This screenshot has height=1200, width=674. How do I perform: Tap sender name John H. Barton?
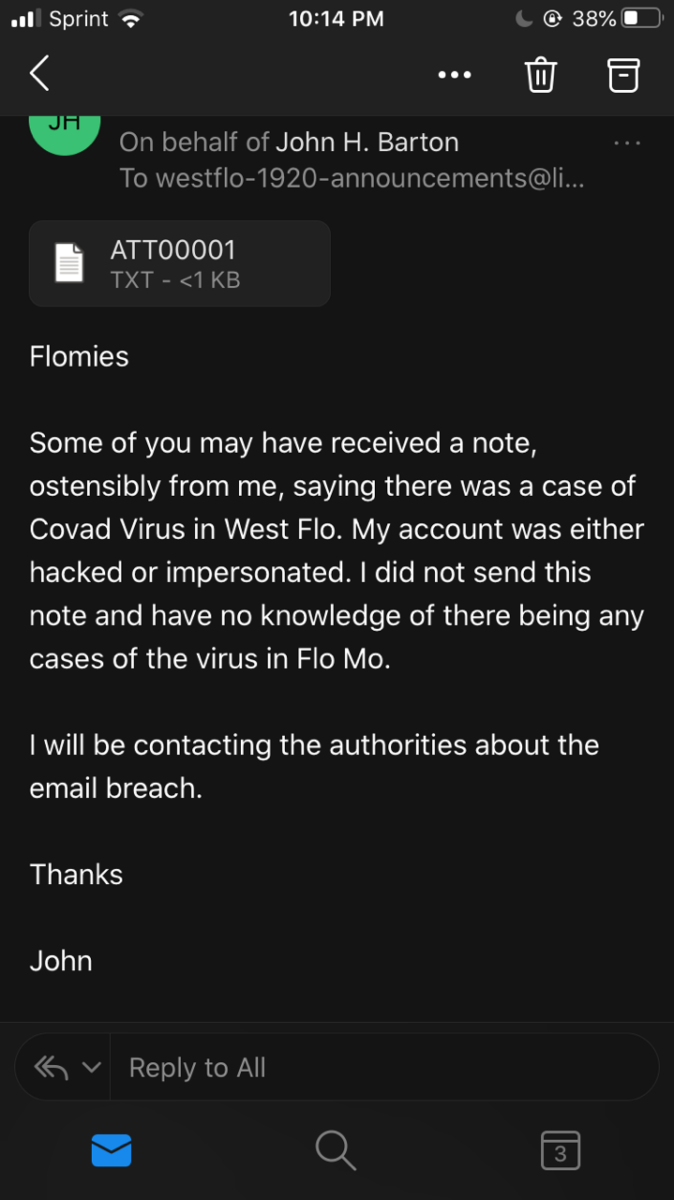point(366,142)
